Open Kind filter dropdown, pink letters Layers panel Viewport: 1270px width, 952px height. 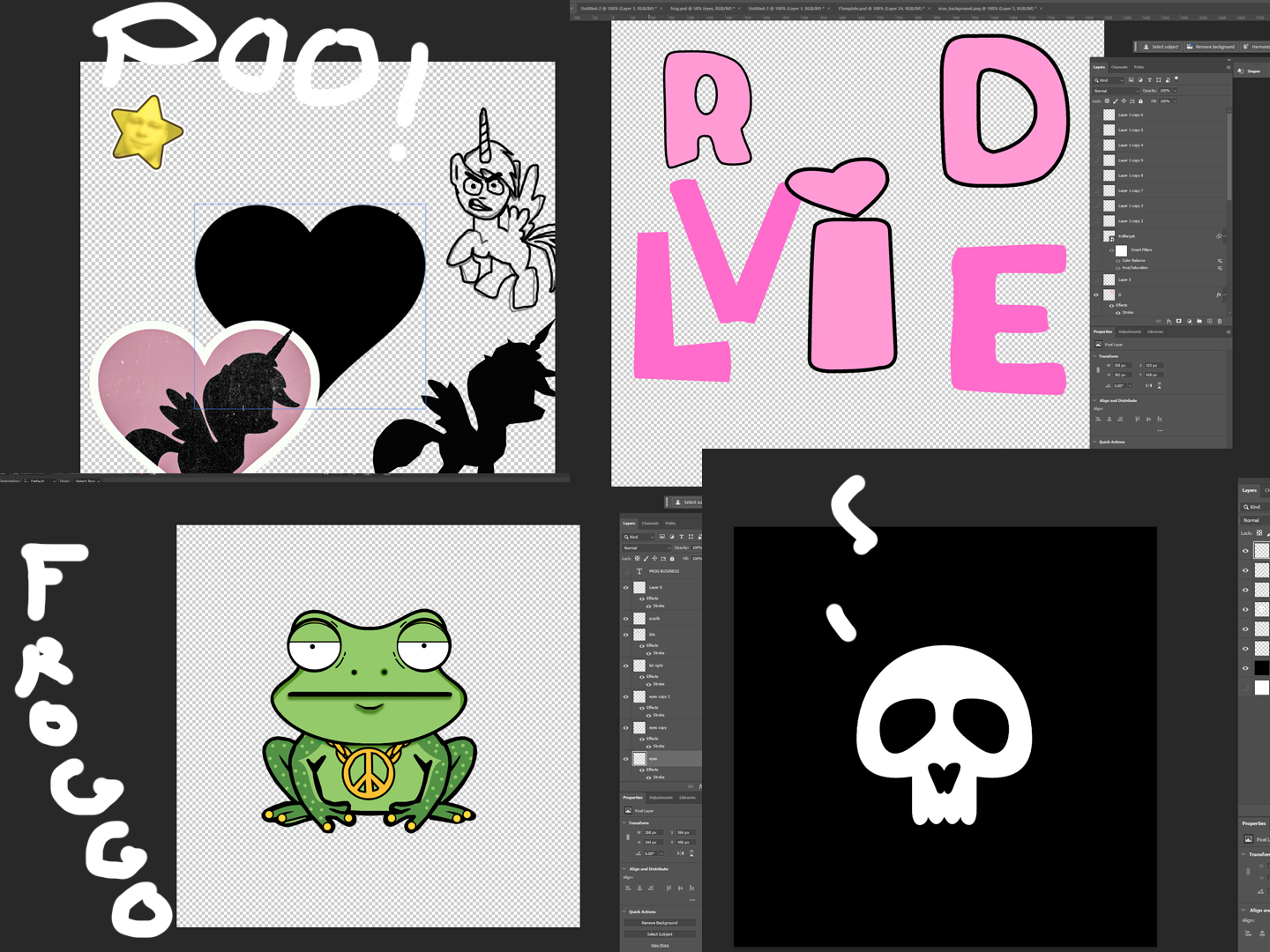click(1109, 80)
